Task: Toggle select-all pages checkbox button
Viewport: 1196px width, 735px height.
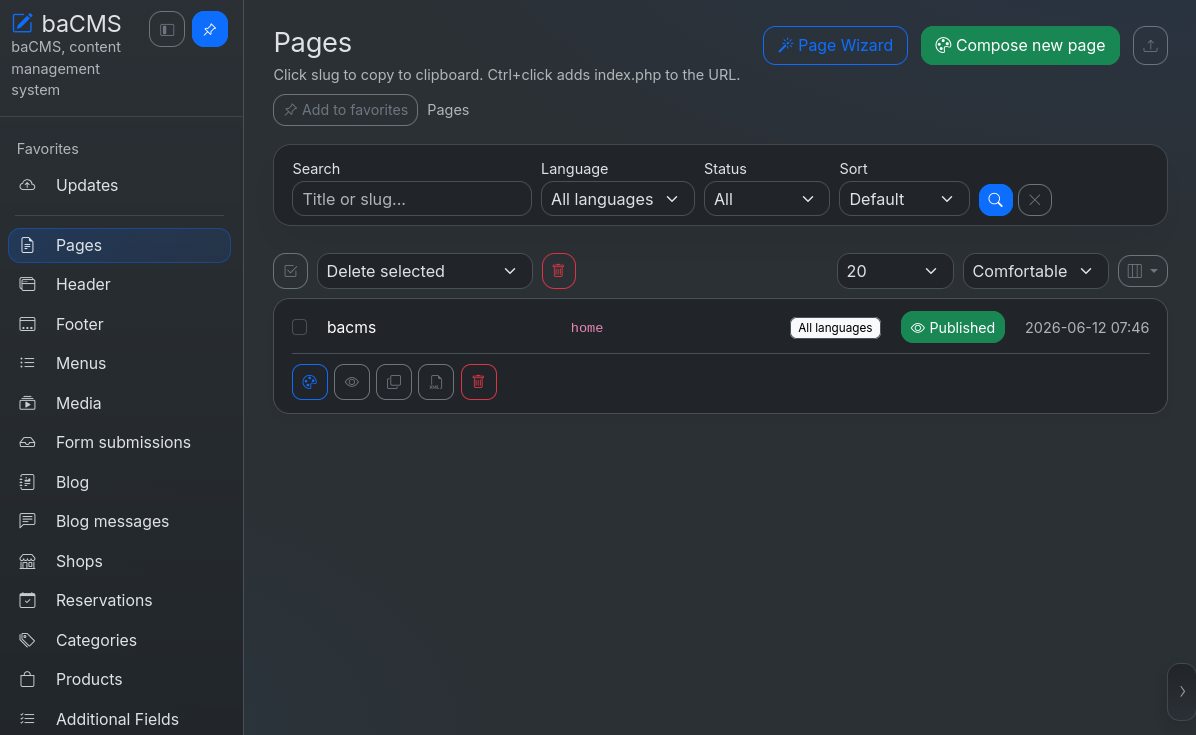Action: (291, 271)
